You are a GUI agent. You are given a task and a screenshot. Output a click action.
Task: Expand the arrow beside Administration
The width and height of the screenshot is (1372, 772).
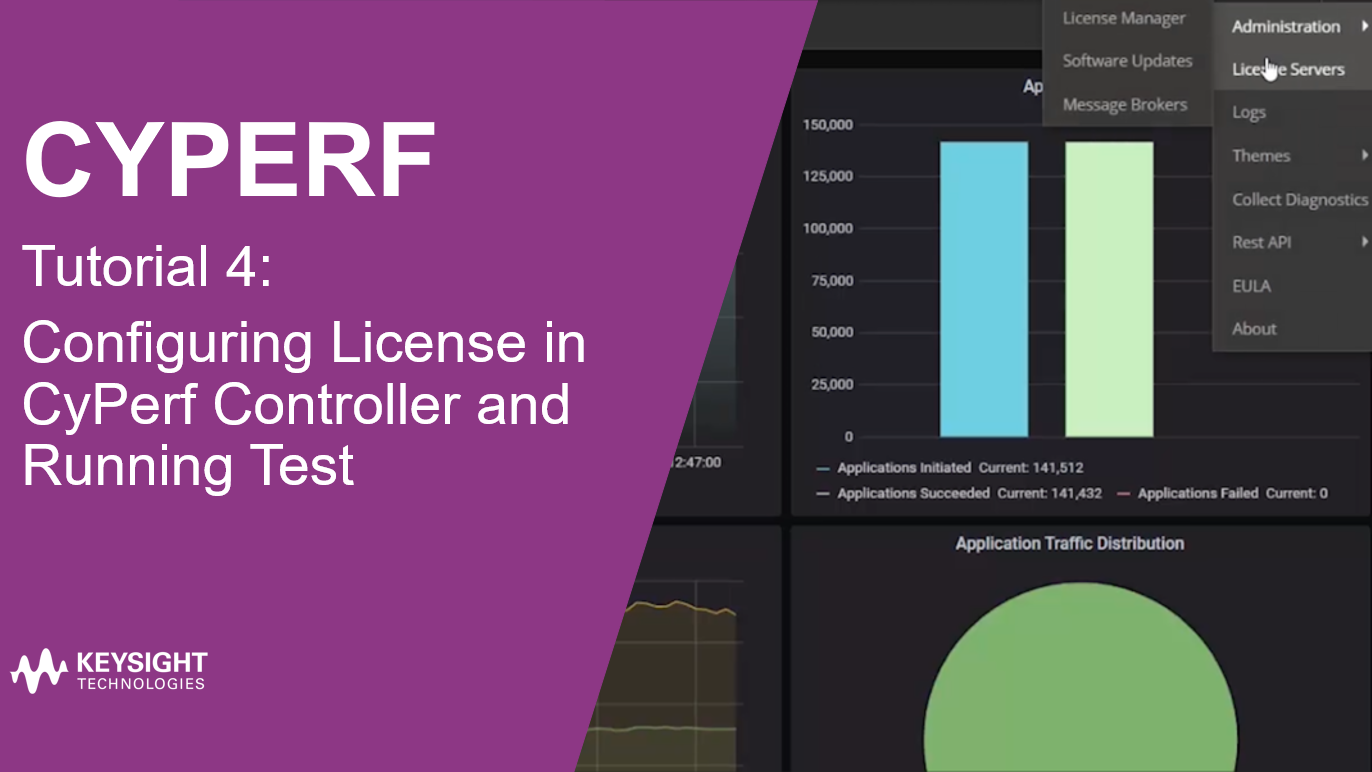click(1365, 27)
